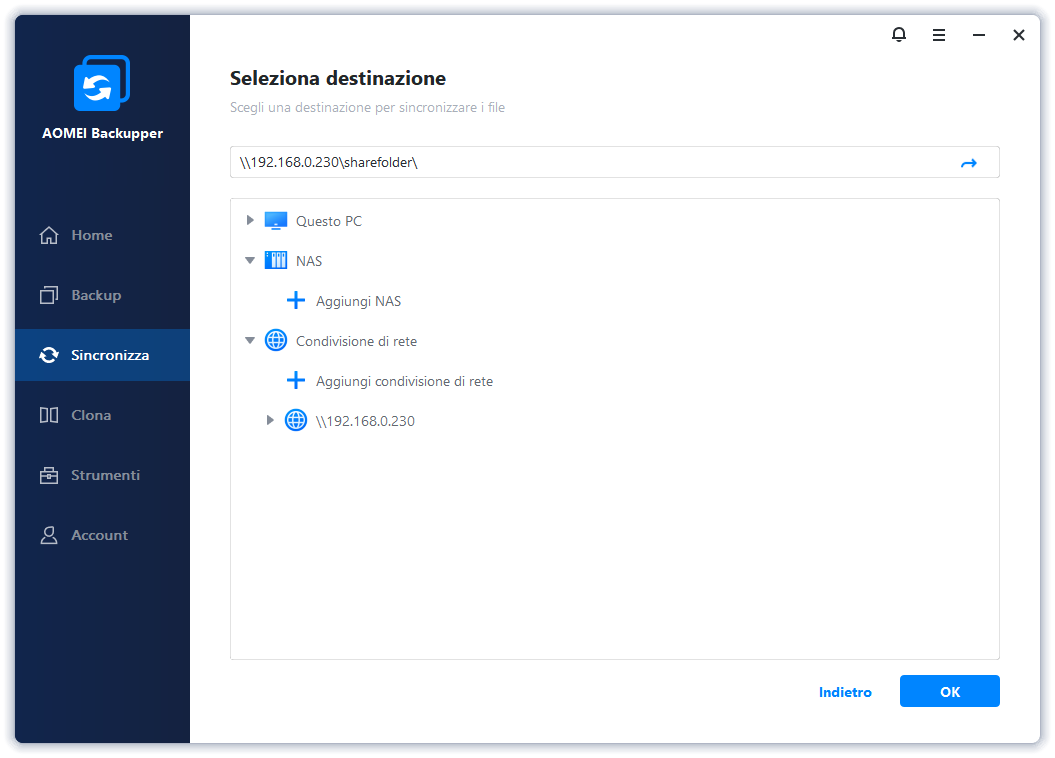Click the go arrow in path field
This screenshot has width=1055, height=758.
(968, 163)
